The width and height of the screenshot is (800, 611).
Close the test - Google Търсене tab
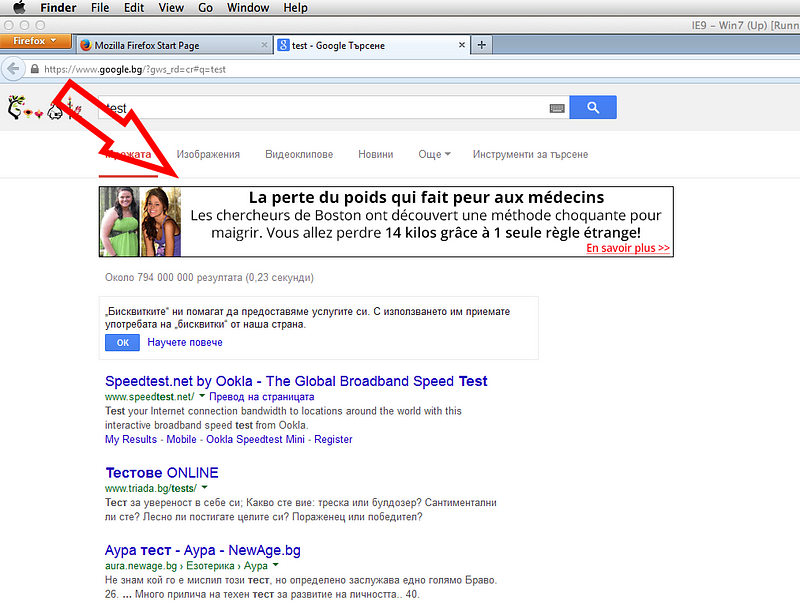pos(461,45)
